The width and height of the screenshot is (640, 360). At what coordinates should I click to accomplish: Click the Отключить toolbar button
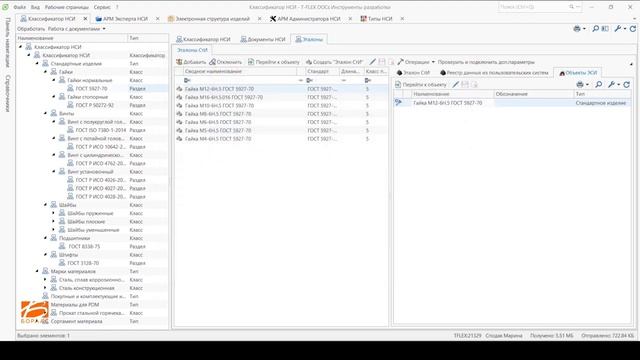point(226,62)
